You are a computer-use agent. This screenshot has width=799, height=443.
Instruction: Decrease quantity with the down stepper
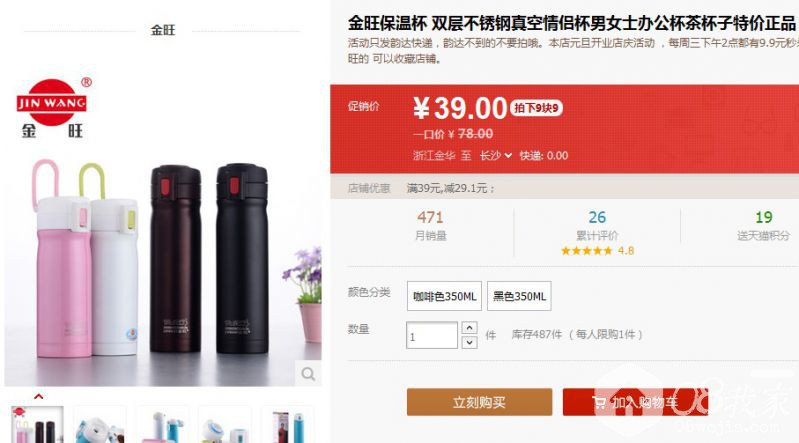[469, 342]
